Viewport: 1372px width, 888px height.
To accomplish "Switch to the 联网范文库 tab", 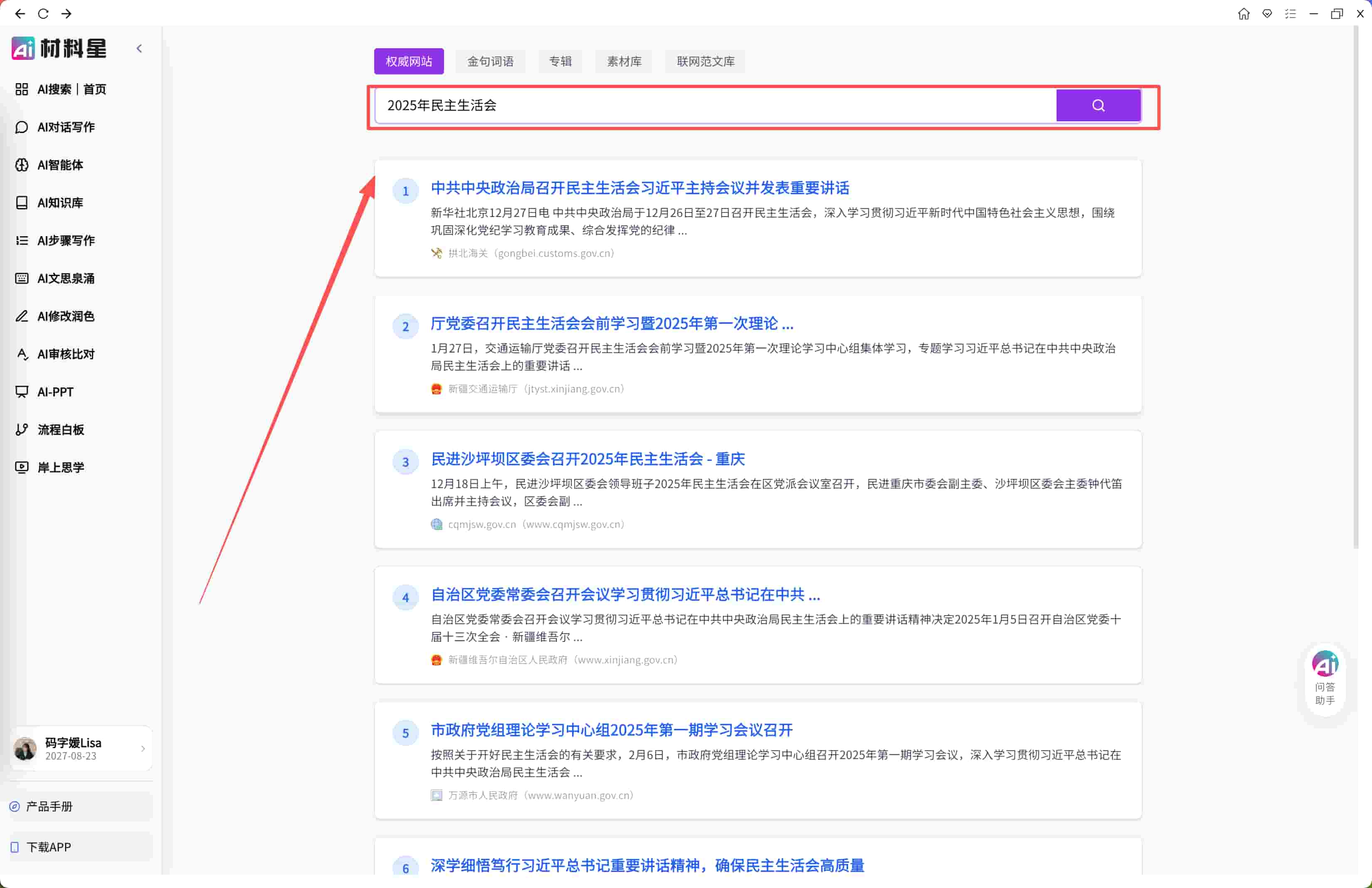I will [x=705, y=62].
